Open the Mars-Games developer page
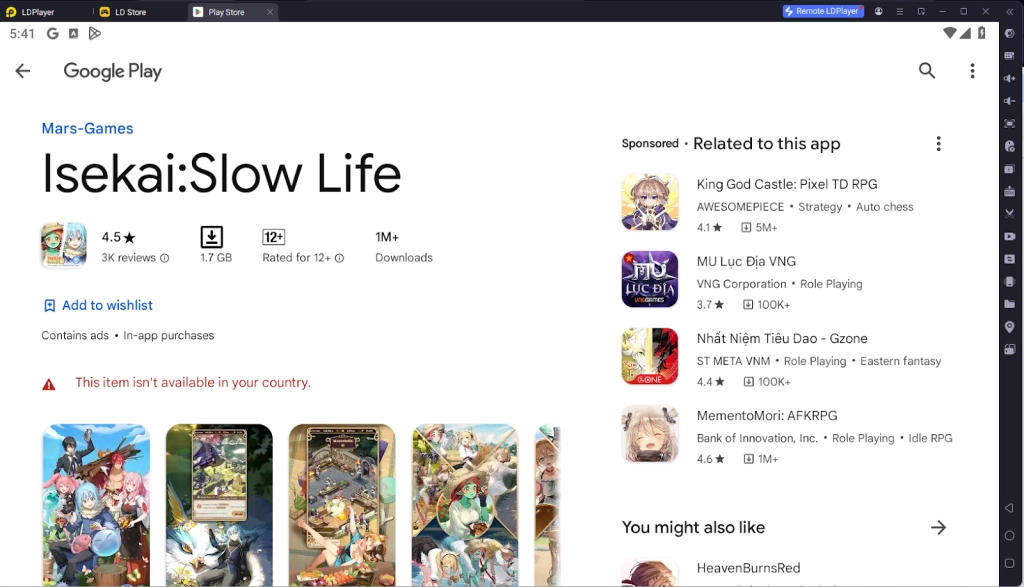The width and height of the screenshot is (1024, 587). click(x=88, y=129)
